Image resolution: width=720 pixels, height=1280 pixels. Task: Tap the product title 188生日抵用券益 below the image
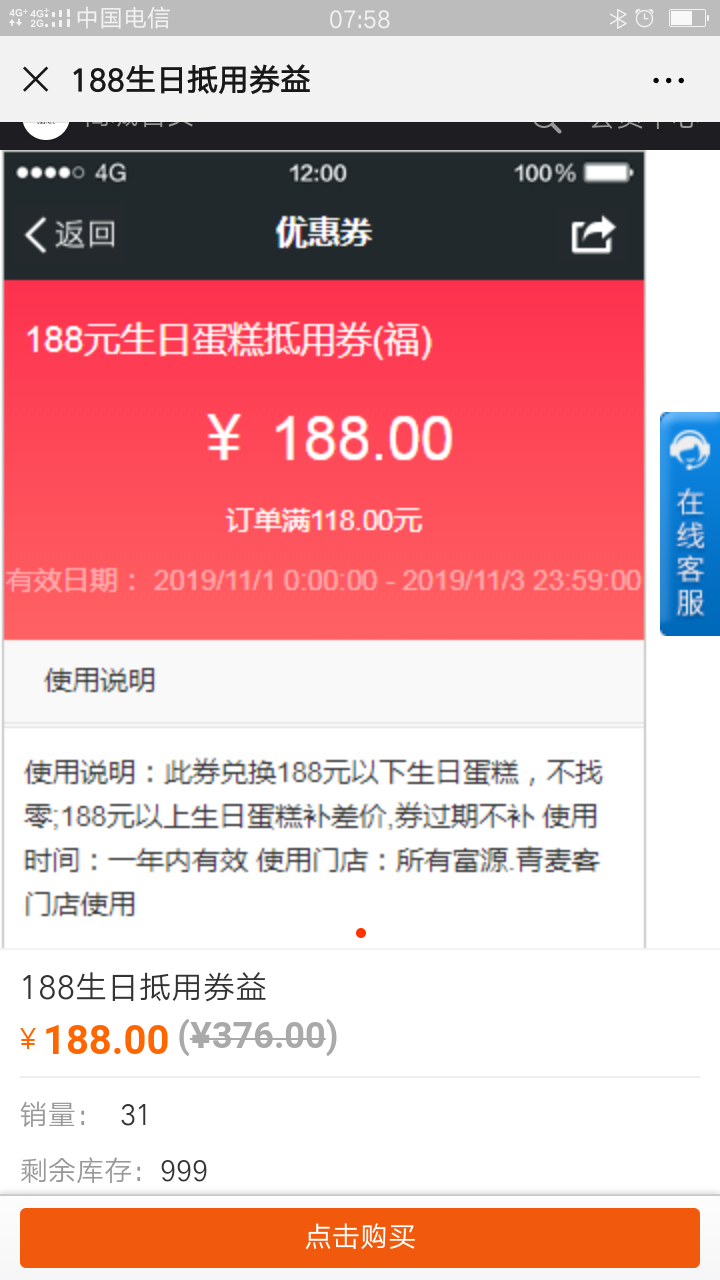tap(144, 988)
